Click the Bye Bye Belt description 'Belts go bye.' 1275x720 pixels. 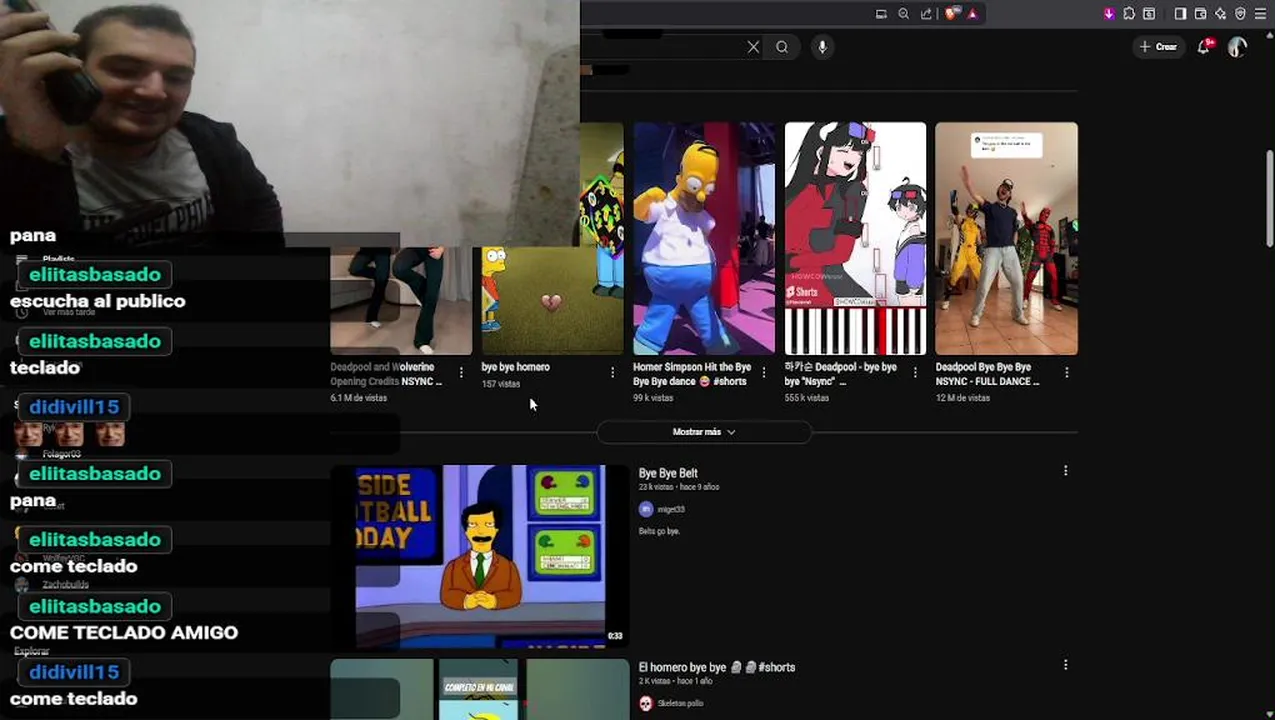[659, 531]
